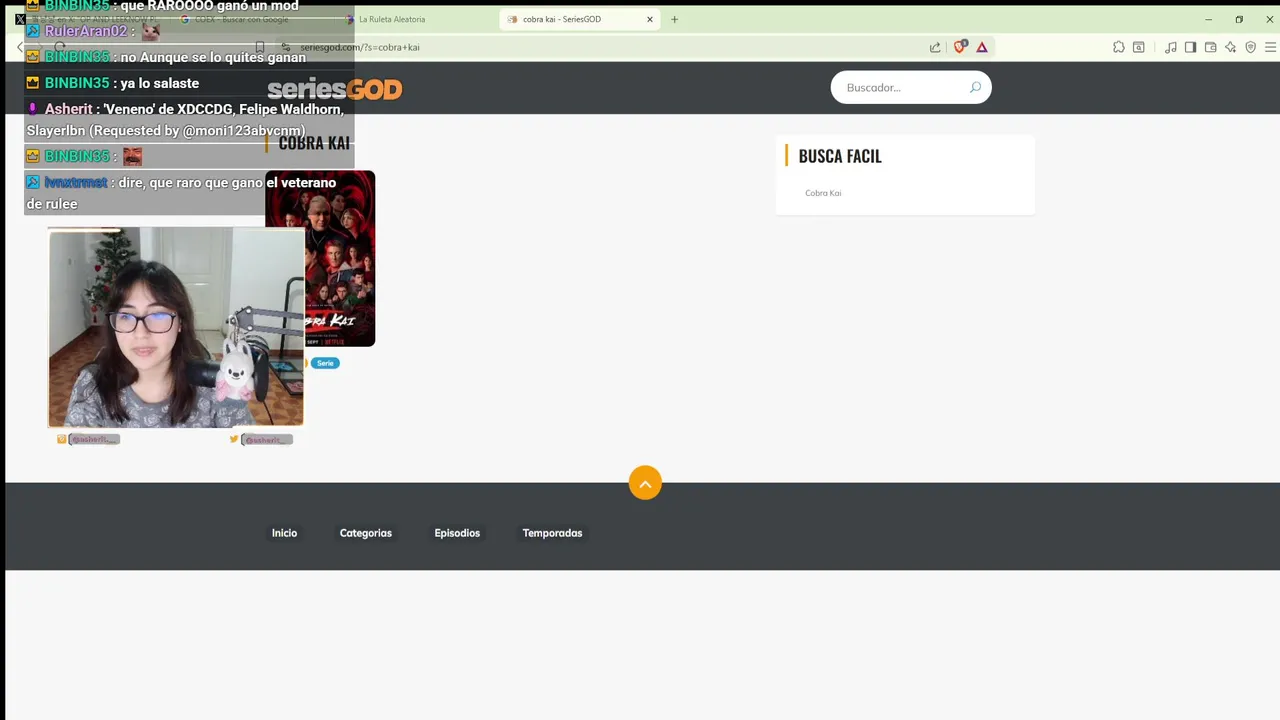Viewport: 1280px width, 720px height.
Task: Click the Brave Shields lion icon
Action: click(x=960, y=47)
